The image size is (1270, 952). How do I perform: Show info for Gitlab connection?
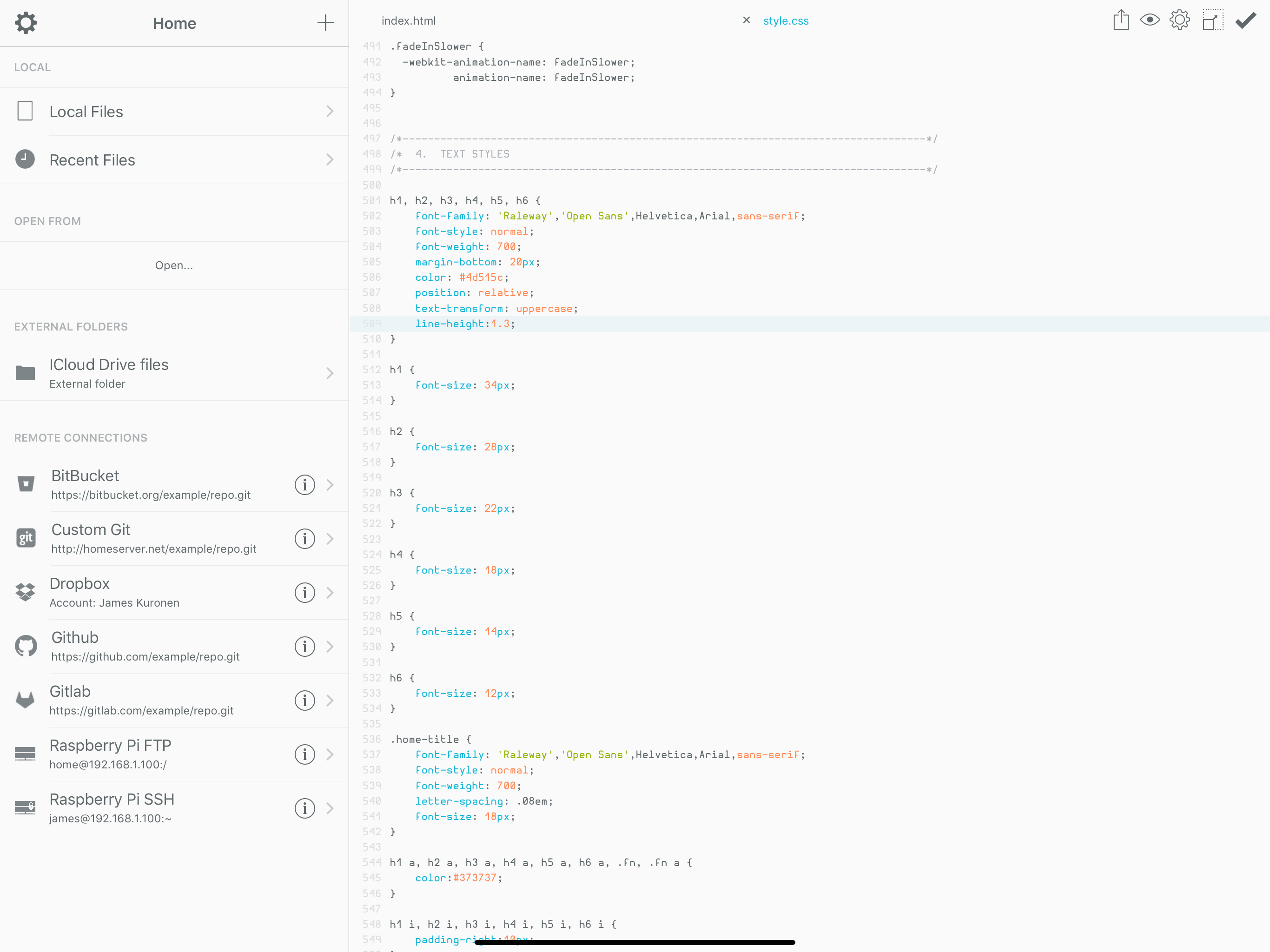pos(305,701)
